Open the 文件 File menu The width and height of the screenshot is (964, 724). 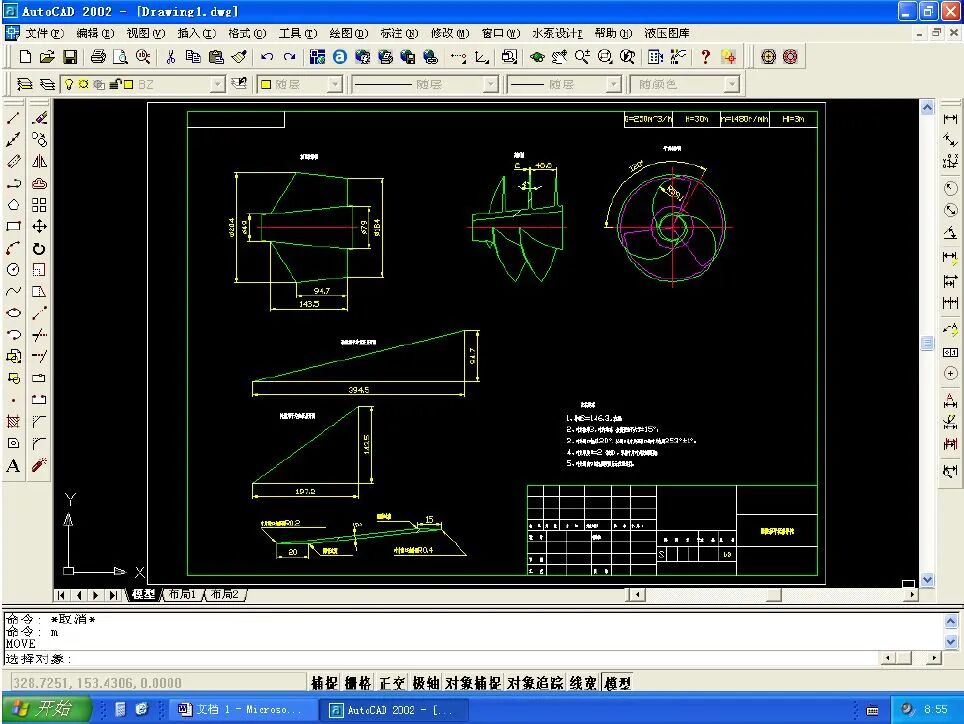pyautogui.click(x=44, y=33)
